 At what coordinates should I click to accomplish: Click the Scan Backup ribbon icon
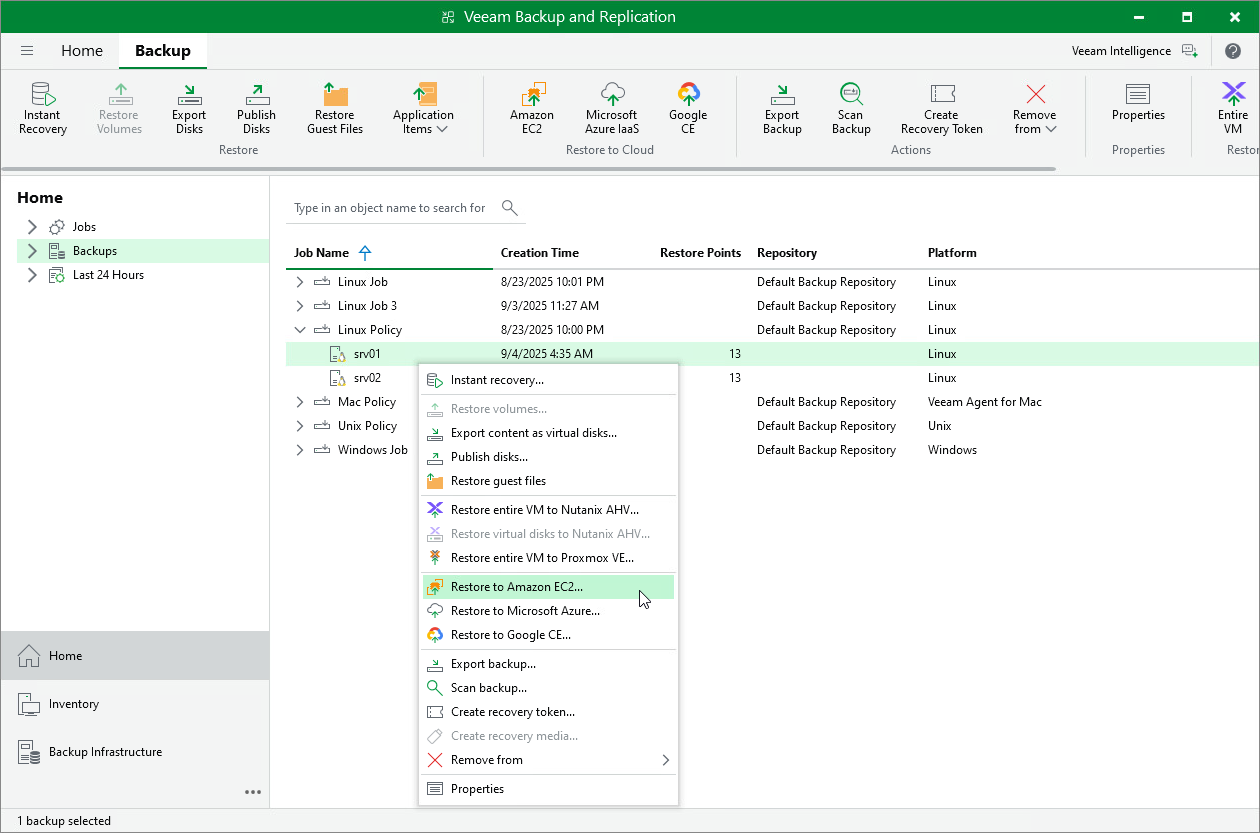pos(851,108)
